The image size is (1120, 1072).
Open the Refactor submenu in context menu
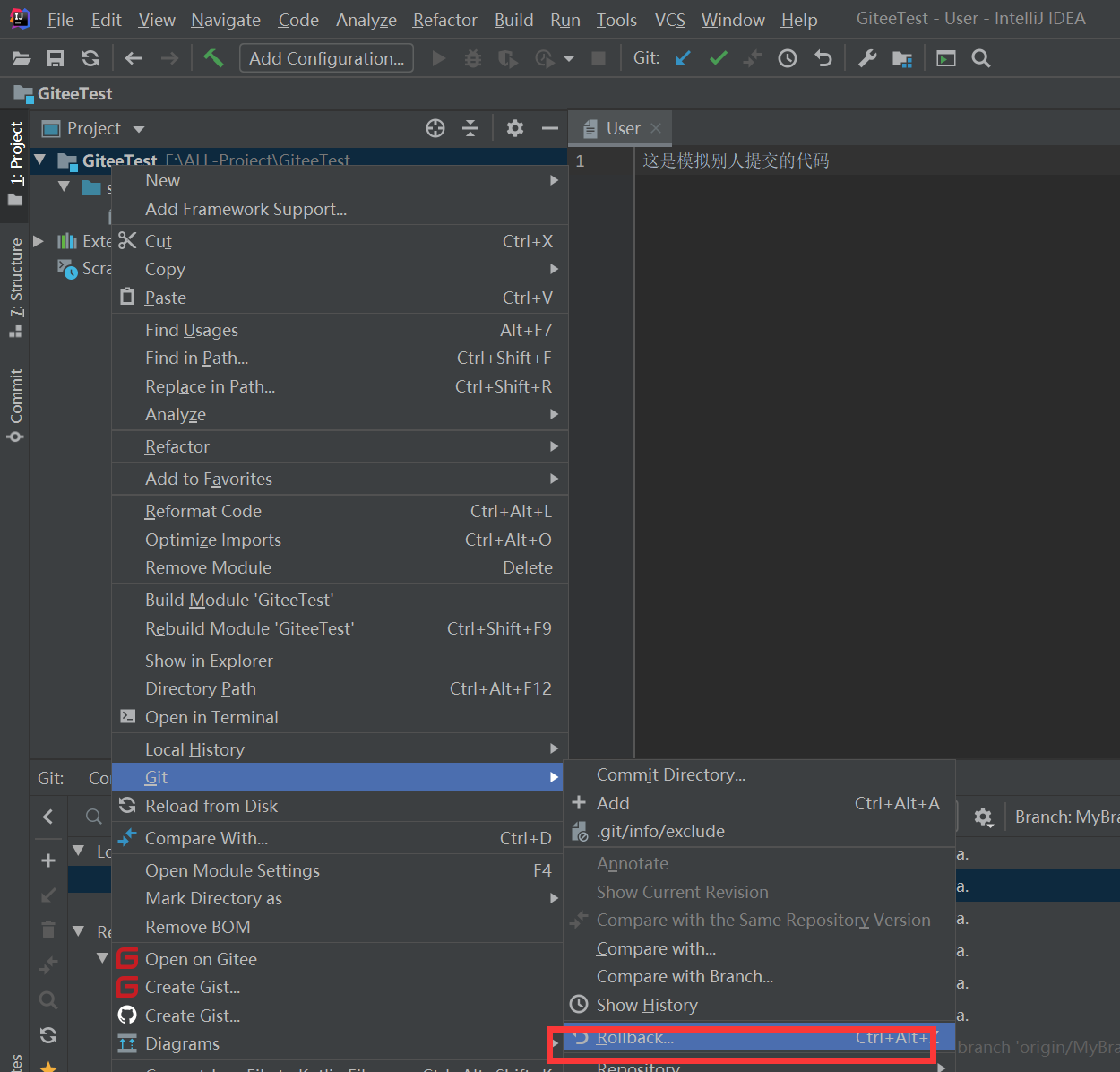pyautogui.click(x=340, y=446)
